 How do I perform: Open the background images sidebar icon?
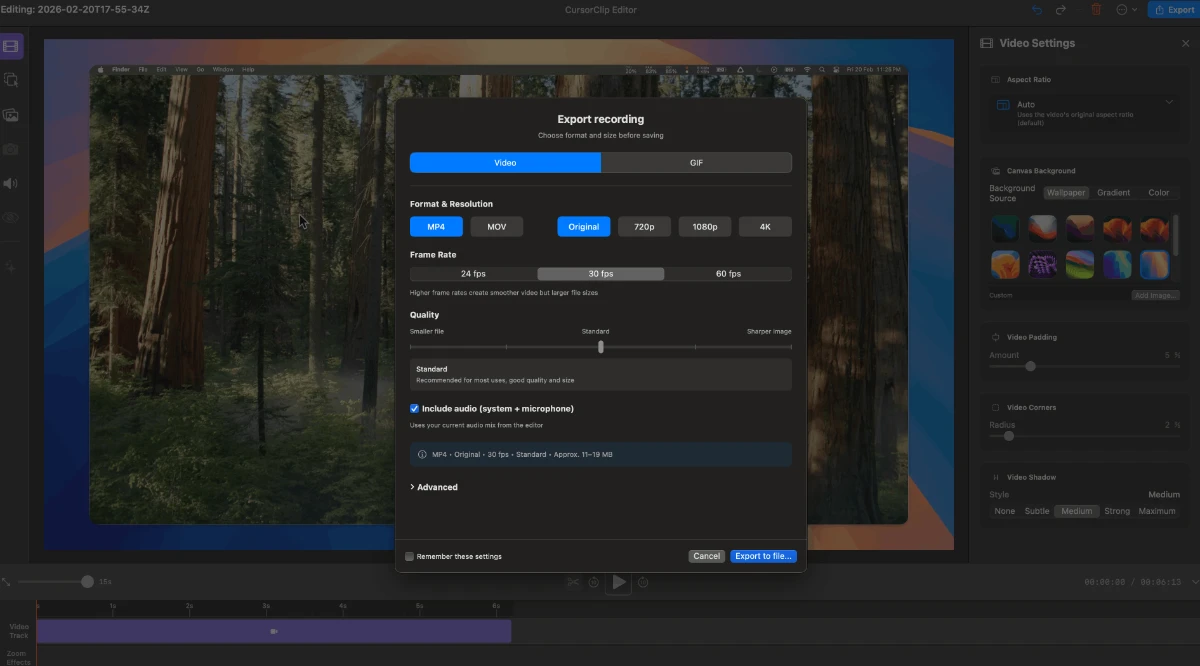click(11, 115)
